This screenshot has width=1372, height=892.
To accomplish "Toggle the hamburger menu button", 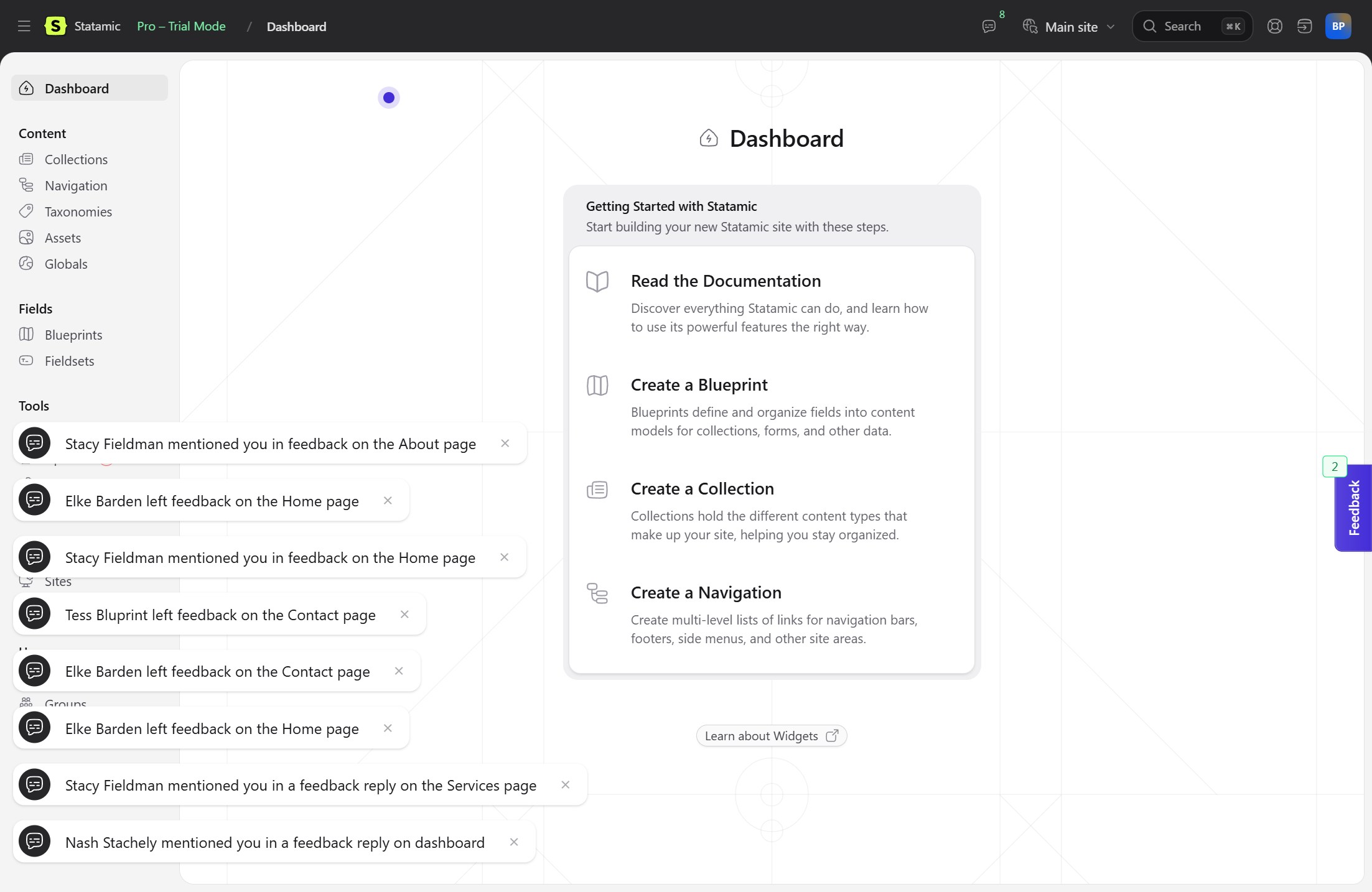I will pyautogui.click(x=24, y=26).
